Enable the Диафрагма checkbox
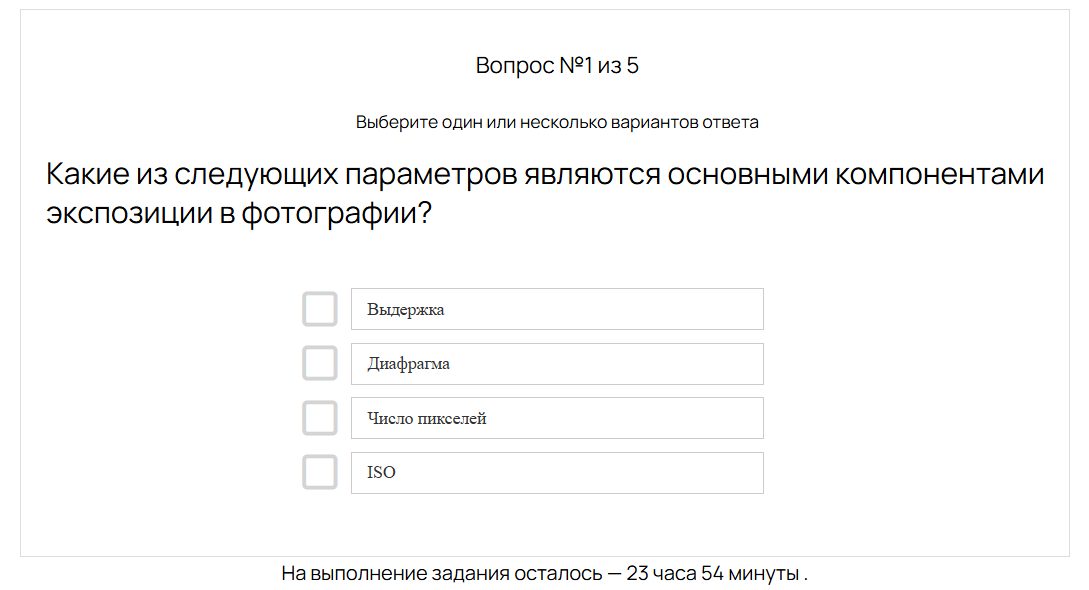Viewport: 1089px width, 590px height. pos(319,363)
